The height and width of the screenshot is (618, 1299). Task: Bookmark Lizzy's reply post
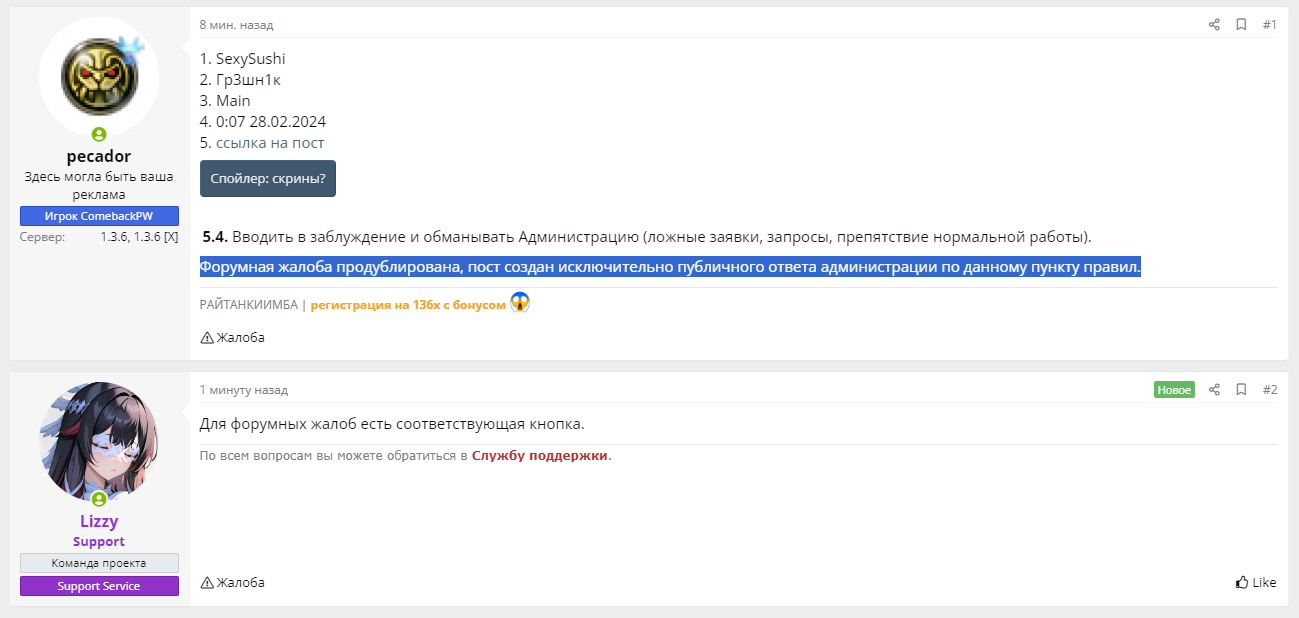pos(1241,390)
